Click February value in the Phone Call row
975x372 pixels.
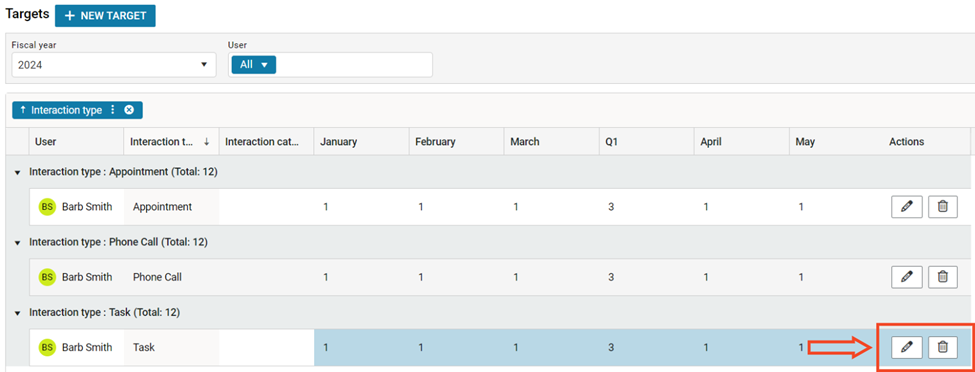click(x=421, y=277)
